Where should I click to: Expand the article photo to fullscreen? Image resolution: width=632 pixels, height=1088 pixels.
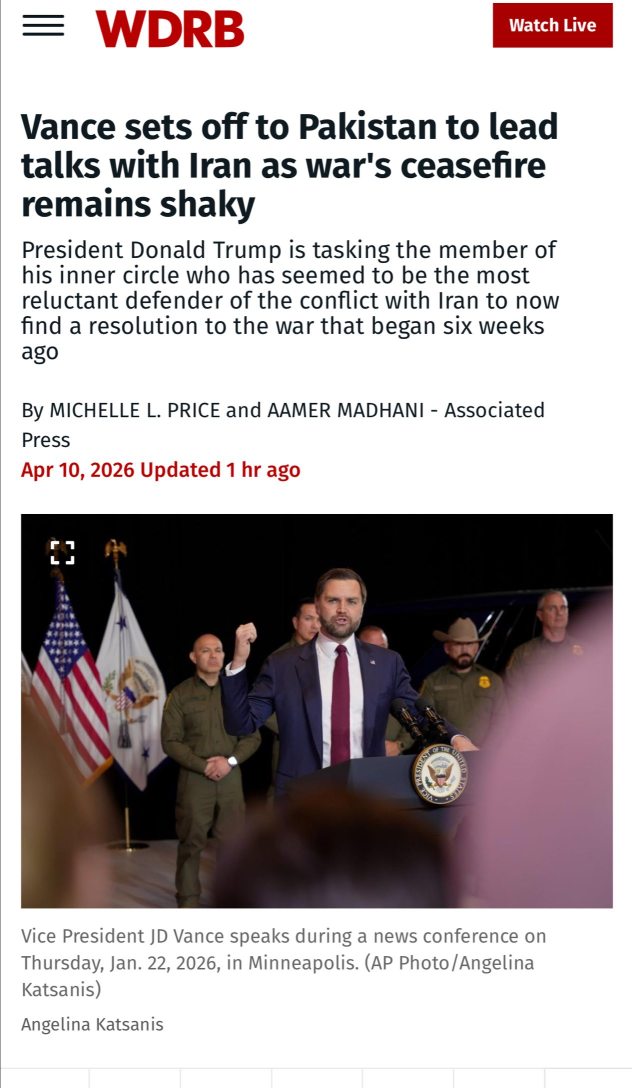[x=62, y=552]
